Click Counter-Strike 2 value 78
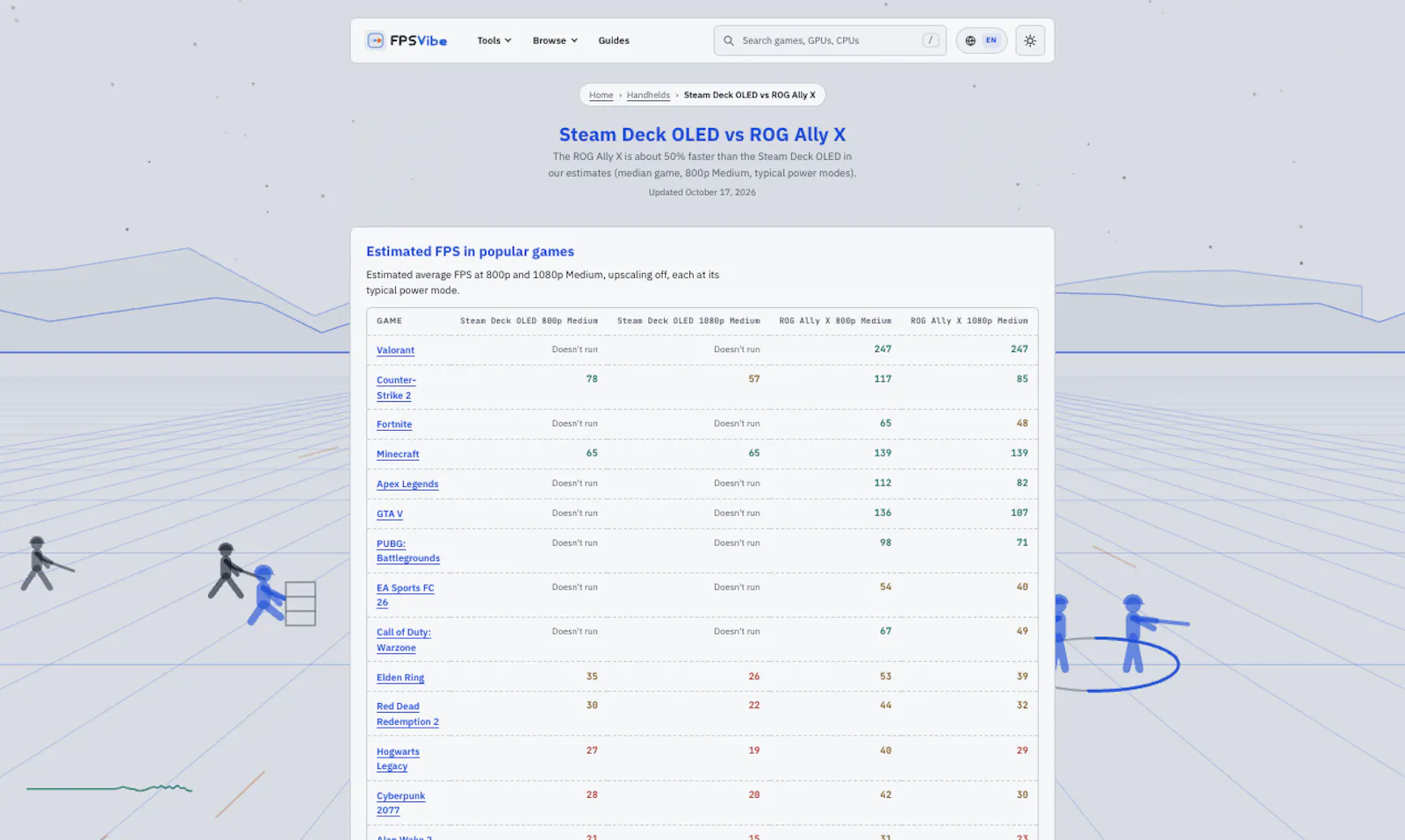This screenshot has height=840, width=1405. pyautogui.click(x=592, y=379)
